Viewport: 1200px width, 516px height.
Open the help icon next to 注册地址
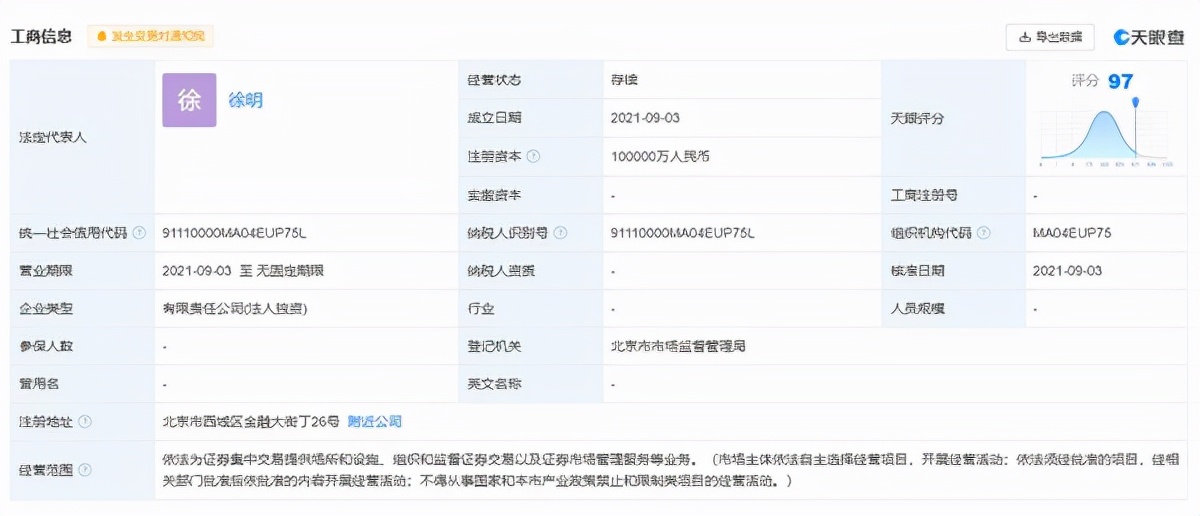(x=85, y=422)
